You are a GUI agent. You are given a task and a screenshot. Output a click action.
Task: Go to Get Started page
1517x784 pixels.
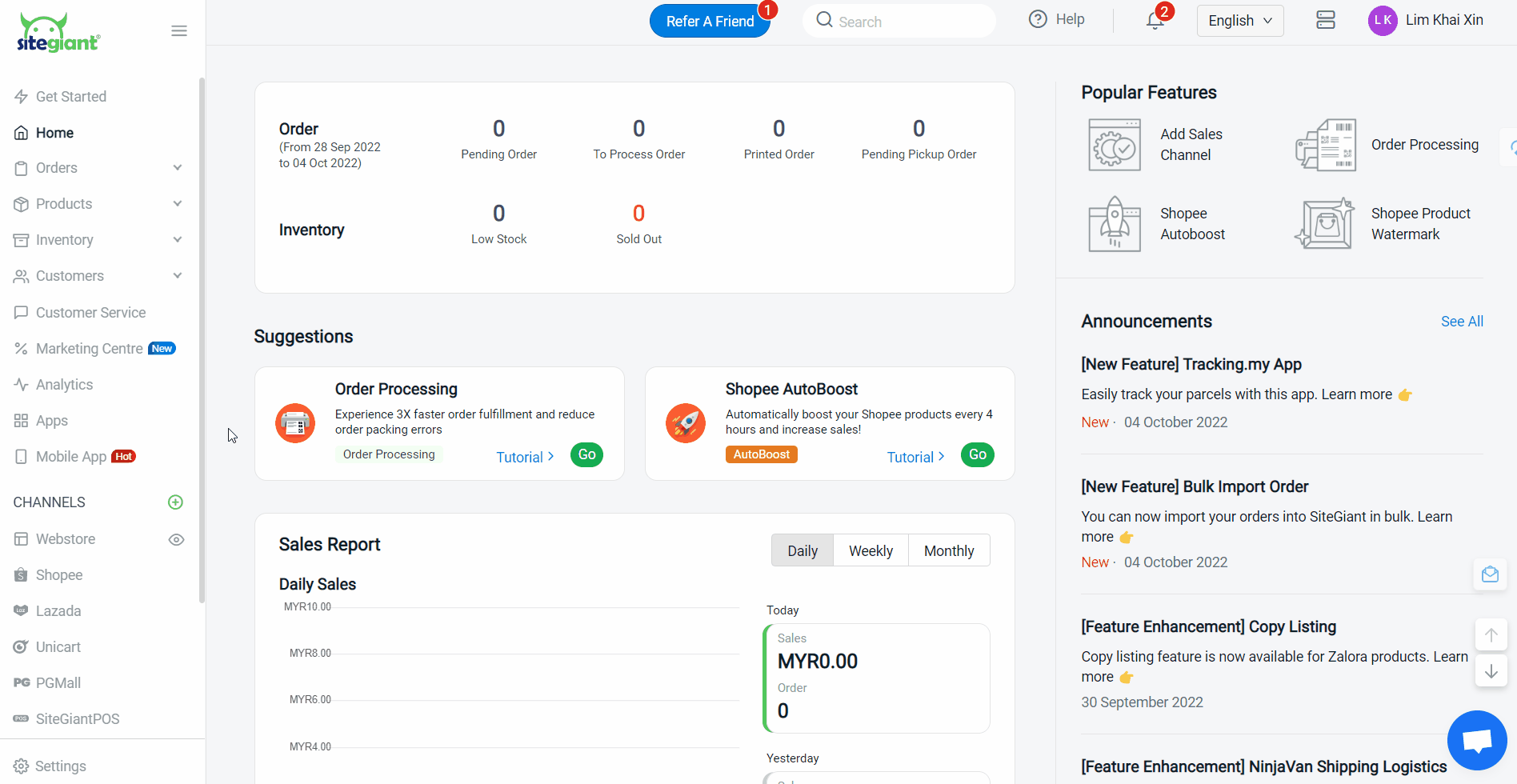coord(70,97)
